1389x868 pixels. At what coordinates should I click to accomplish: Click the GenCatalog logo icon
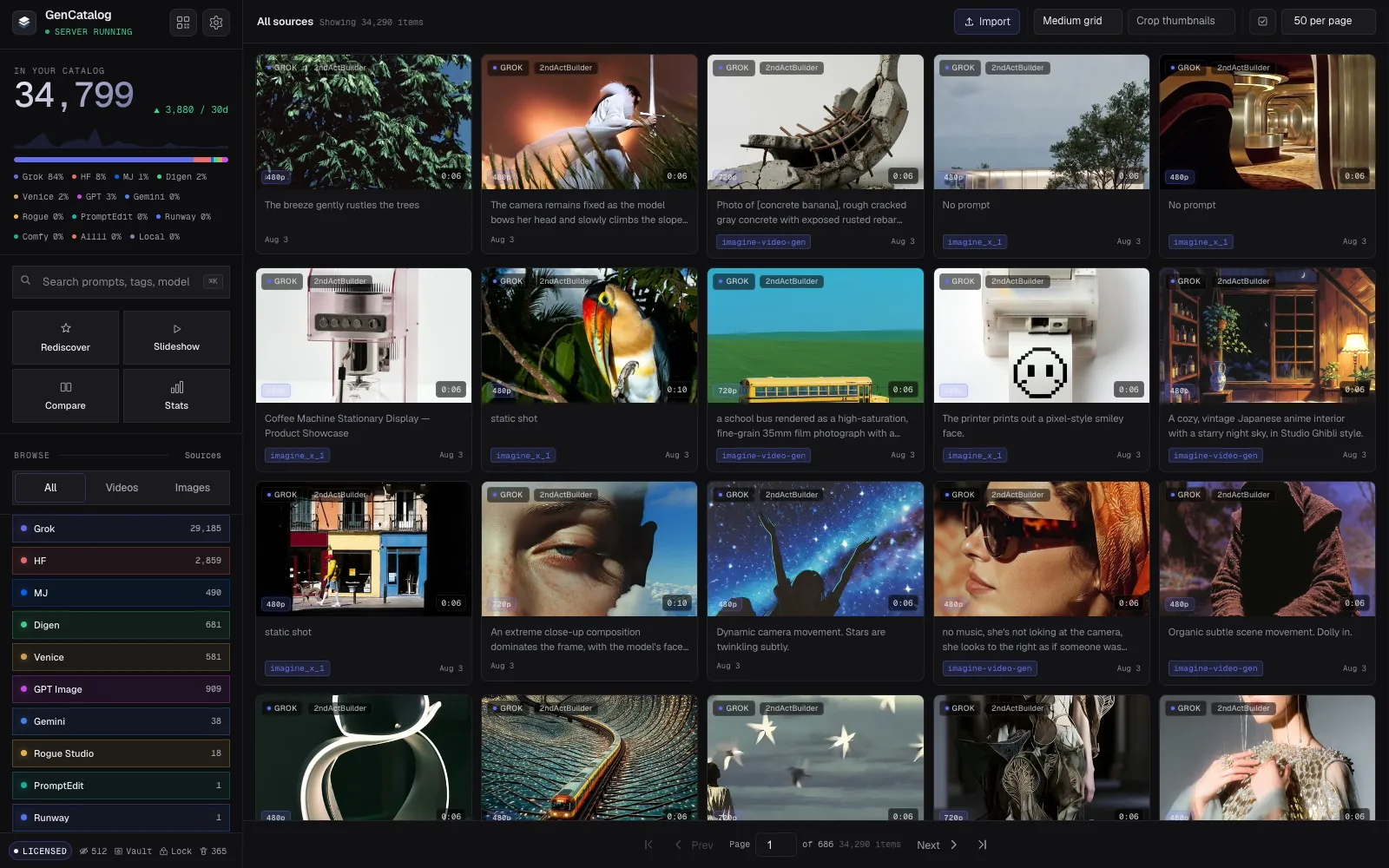point(24,23)
